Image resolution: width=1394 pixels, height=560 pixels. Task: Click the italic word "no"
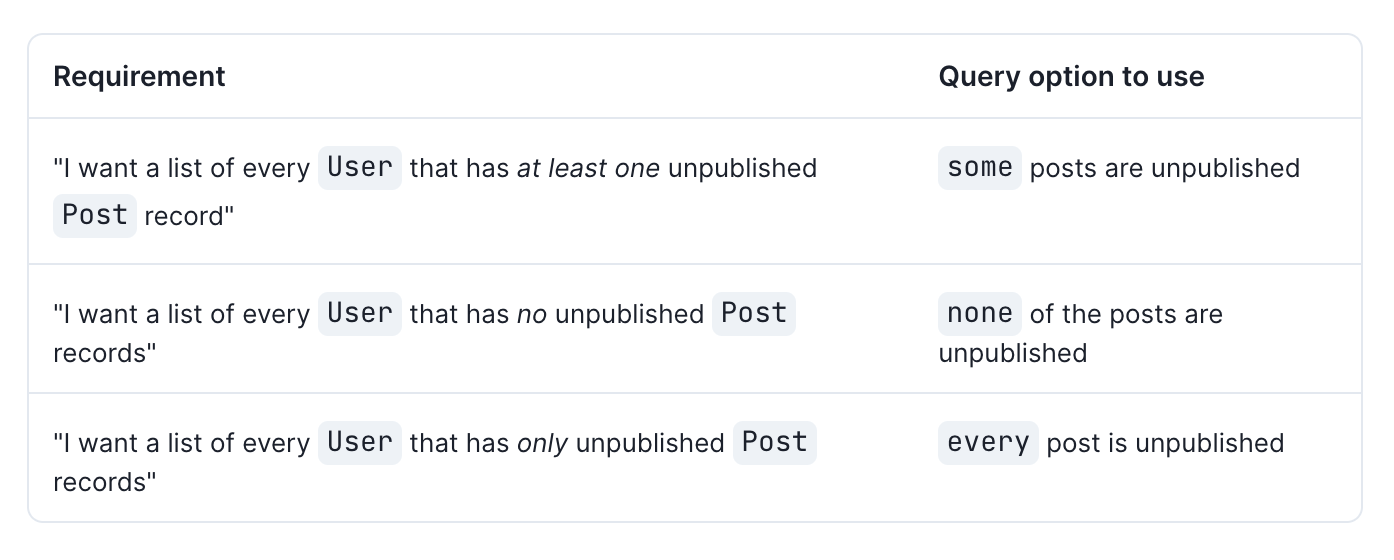[531, 314]
